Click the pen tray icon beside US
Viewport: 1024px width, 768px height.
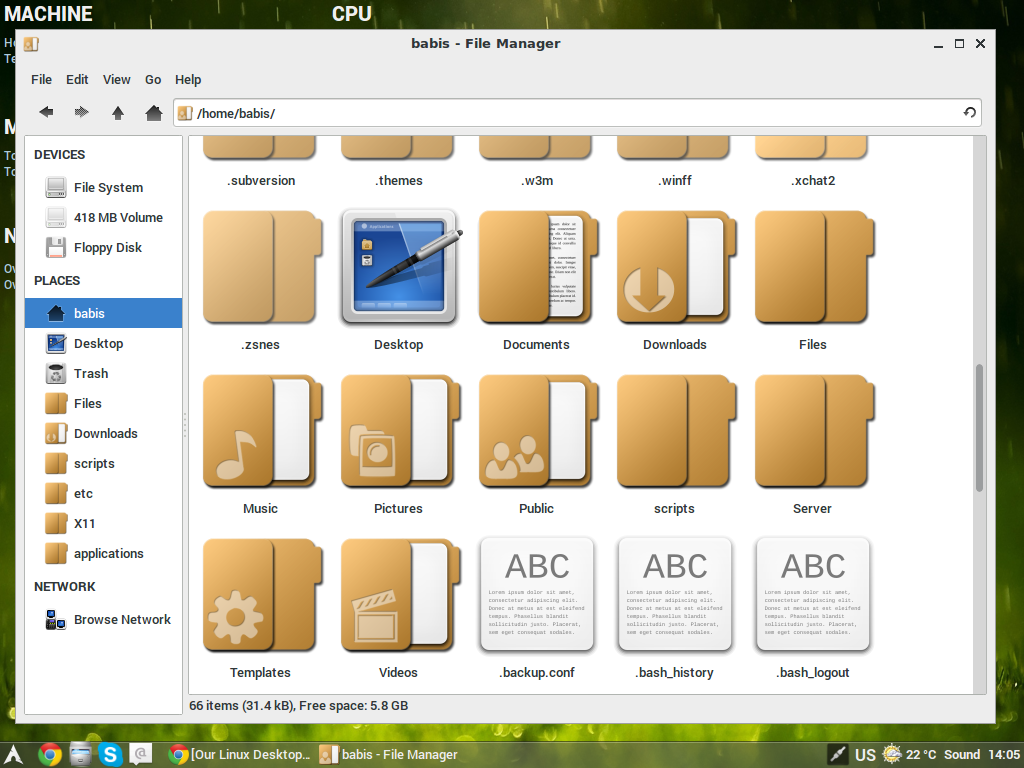[837, 755]
